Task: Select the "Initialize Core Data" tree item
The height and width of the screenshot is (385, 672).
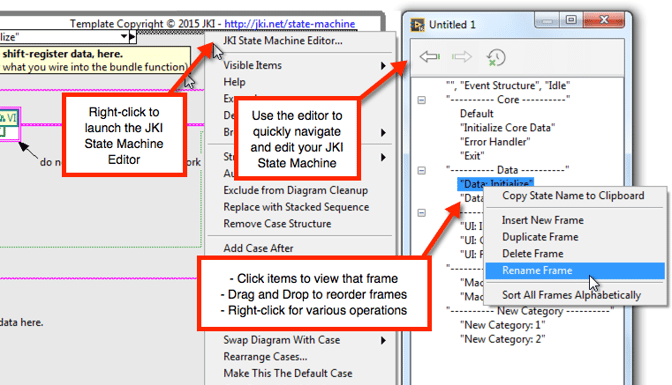Action: (x=507, y=128)
